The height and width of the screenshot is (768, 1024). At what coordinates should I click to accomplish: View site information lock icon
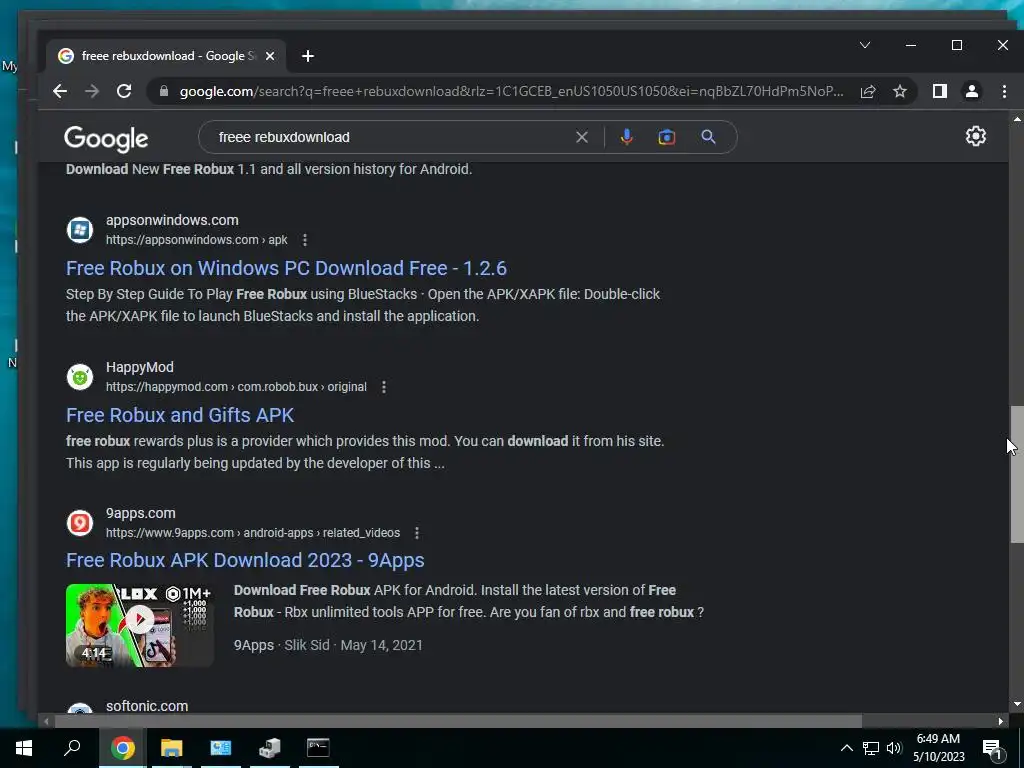pyautogui.click(x=164, y=91)
